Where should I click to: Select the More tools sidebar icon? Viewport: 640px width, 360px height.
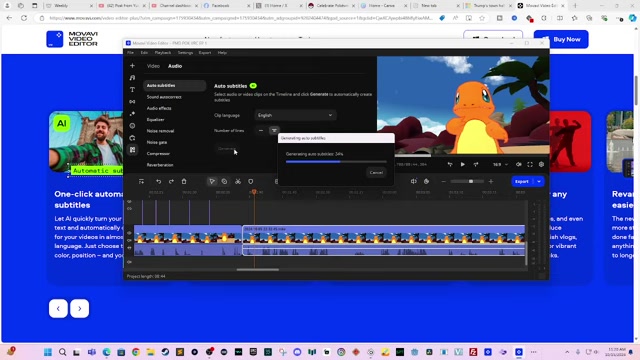coord(132,150)
